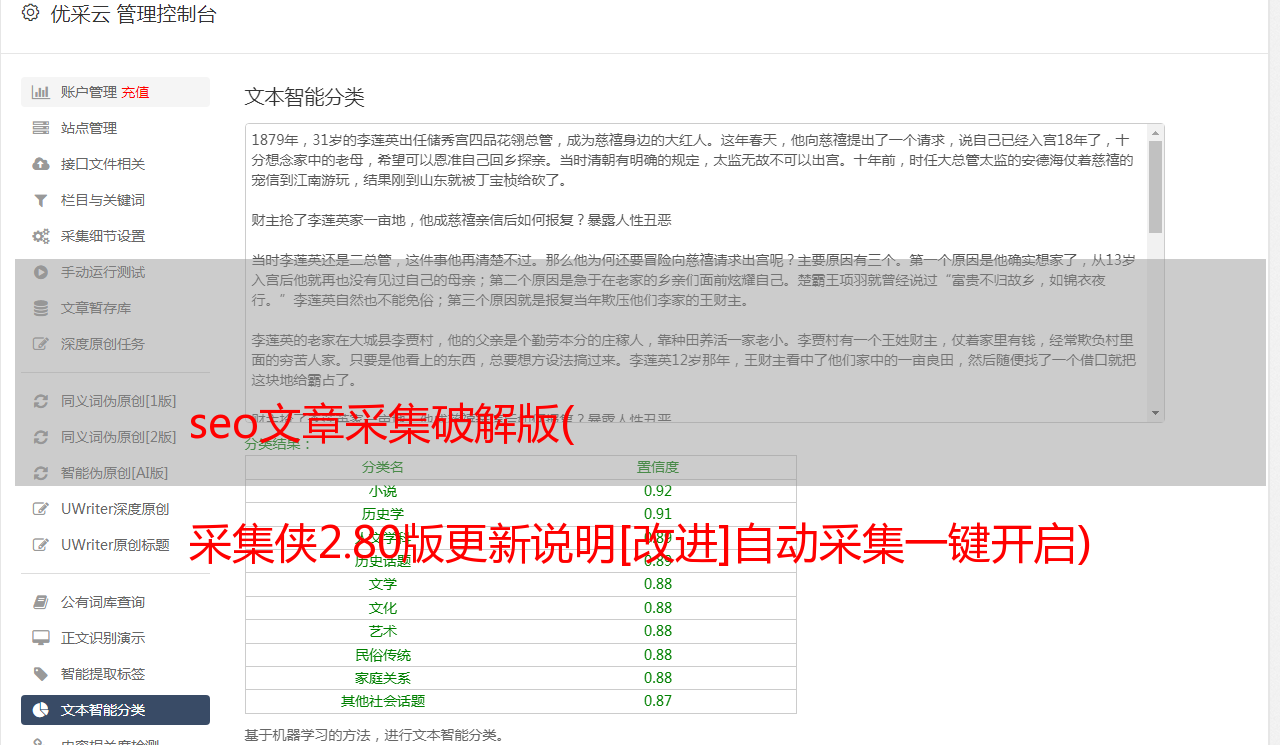Click the 0.88 value in the 艺术 row

658,631
